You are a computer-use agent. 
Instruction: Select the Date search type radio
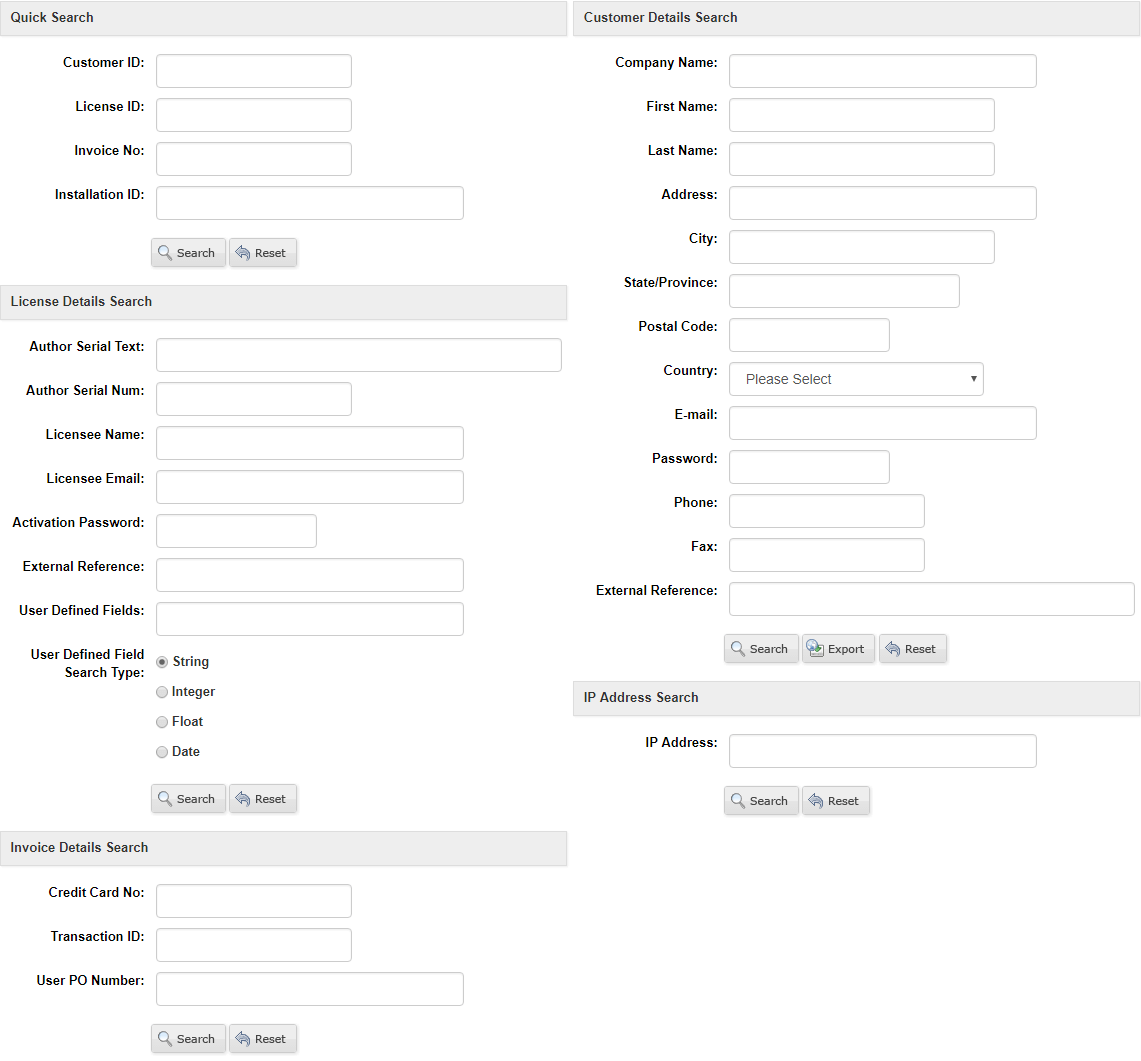click(x=162, y=752)
